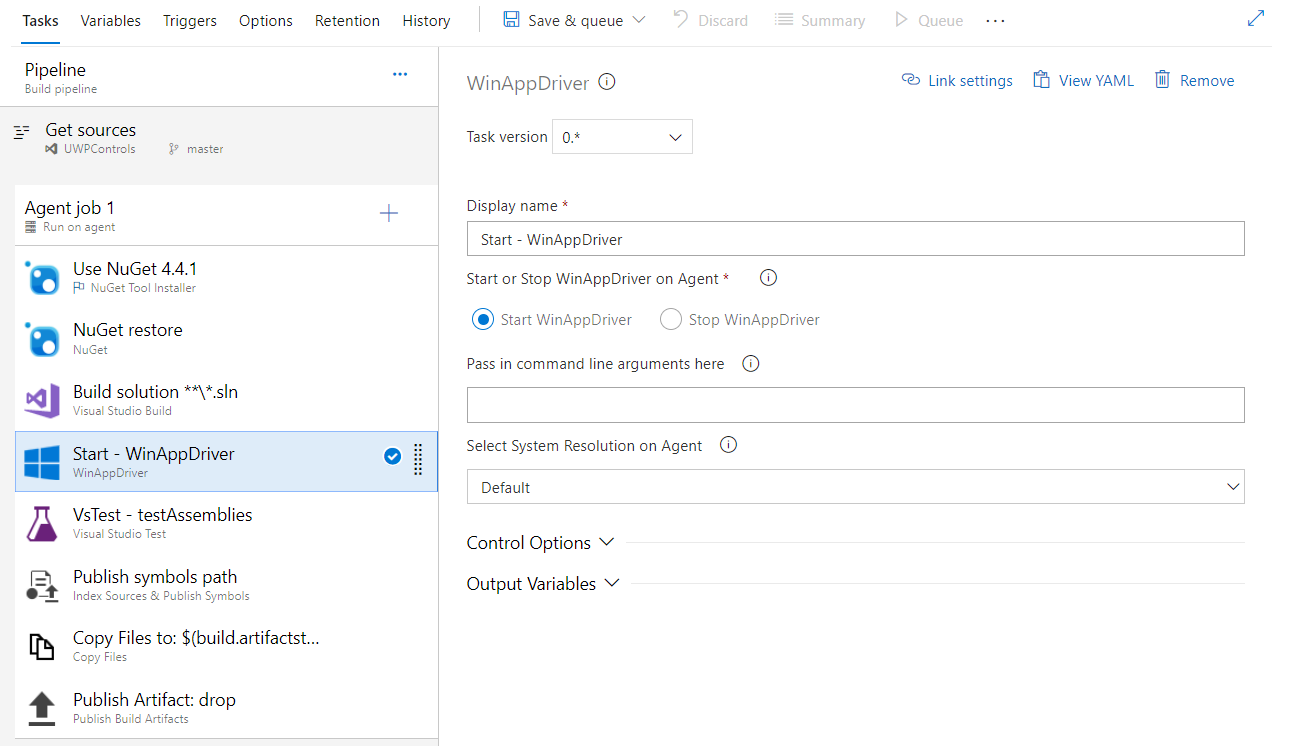1289x746 pixels.
Task: Click the Visual Studio Build icon
Action: (42, 401)
